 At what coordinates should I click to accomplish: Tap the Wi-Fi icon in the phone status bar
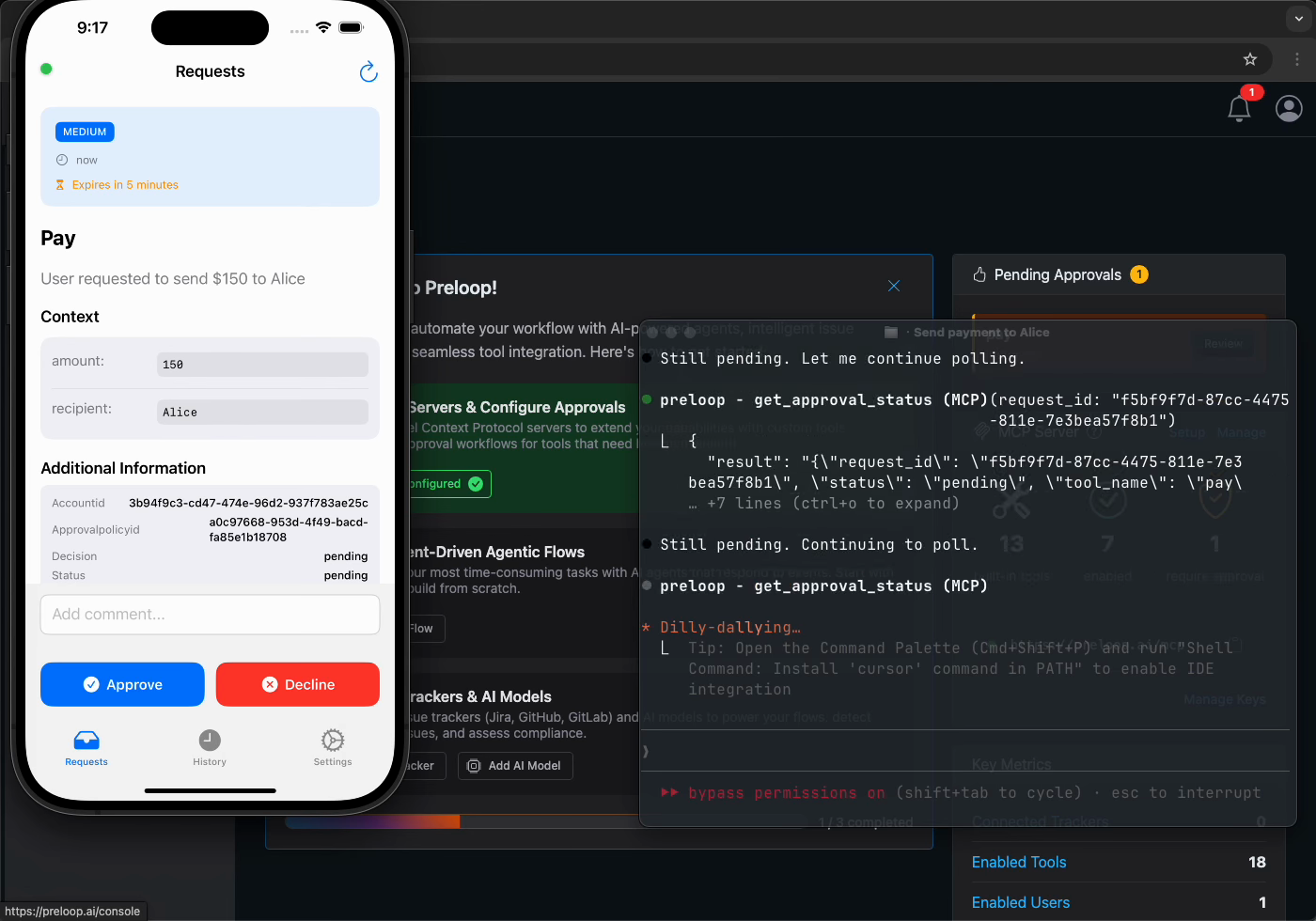pos(323,27)
